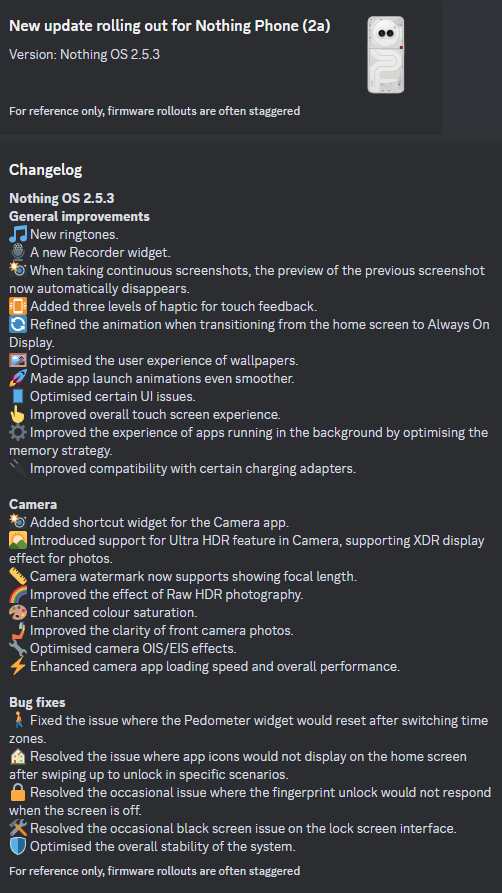
Task: Click the wrench emoji beside OIS/EIS effects
Action: click(18, 649)
